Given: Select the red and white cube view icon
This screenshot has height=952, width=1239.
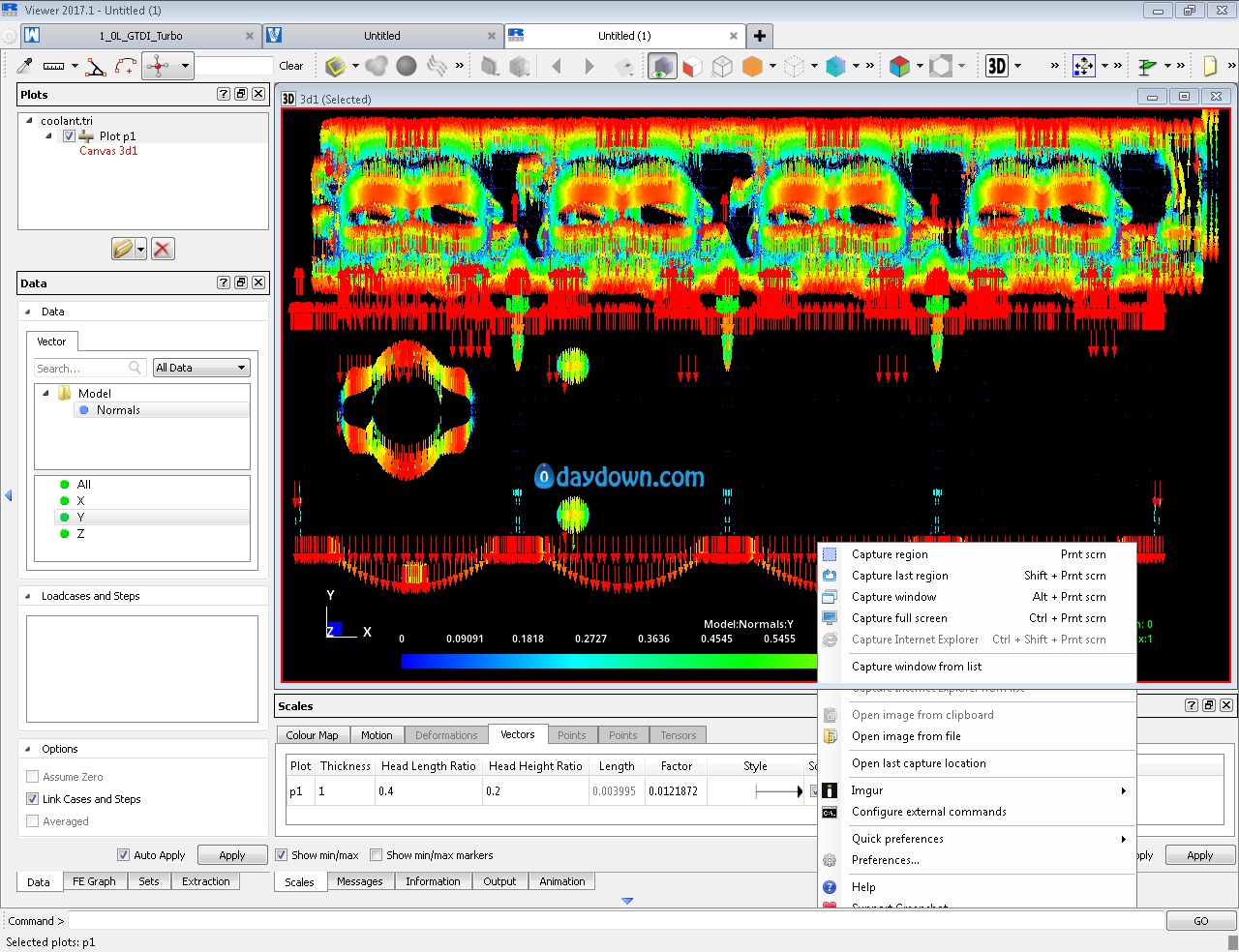Looking at the screenshot, I should click(692, 66).
